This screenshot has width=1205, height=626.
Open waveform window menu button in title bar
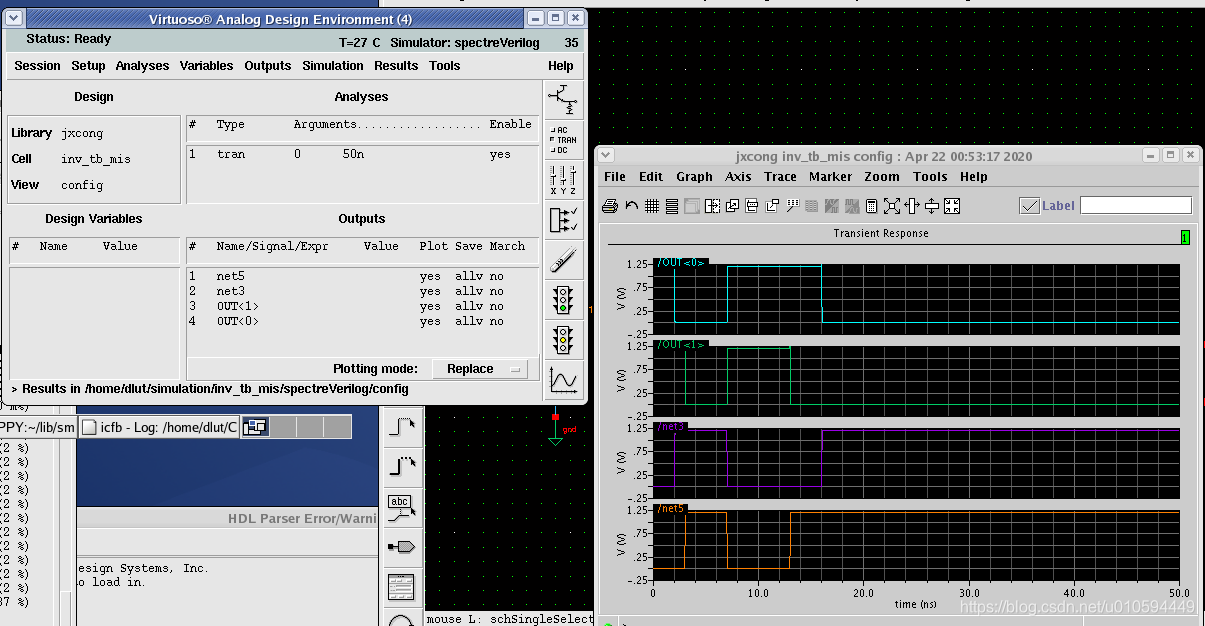[607, 156]
